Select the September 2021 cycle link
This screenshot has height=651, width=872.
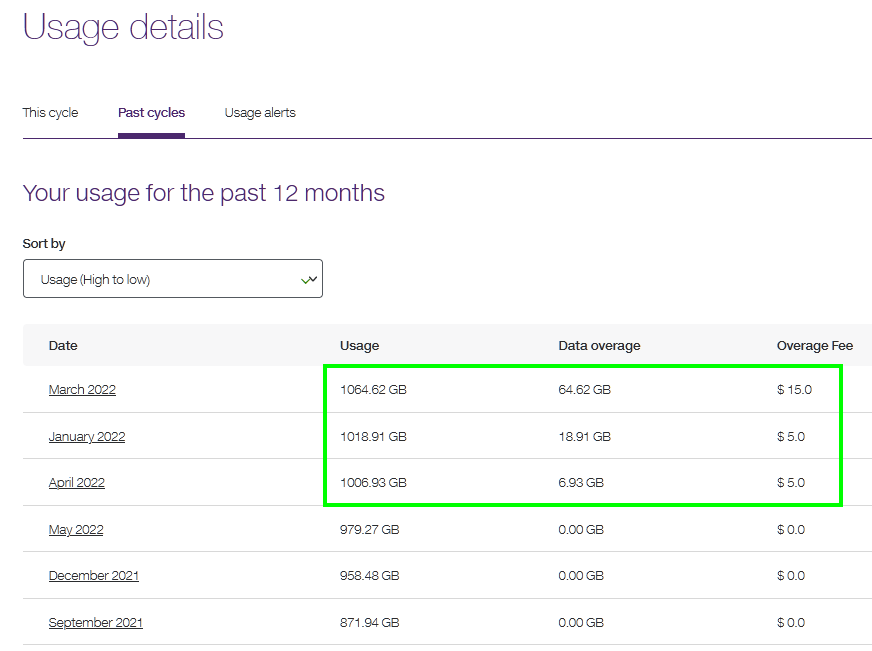pos(96,623)
